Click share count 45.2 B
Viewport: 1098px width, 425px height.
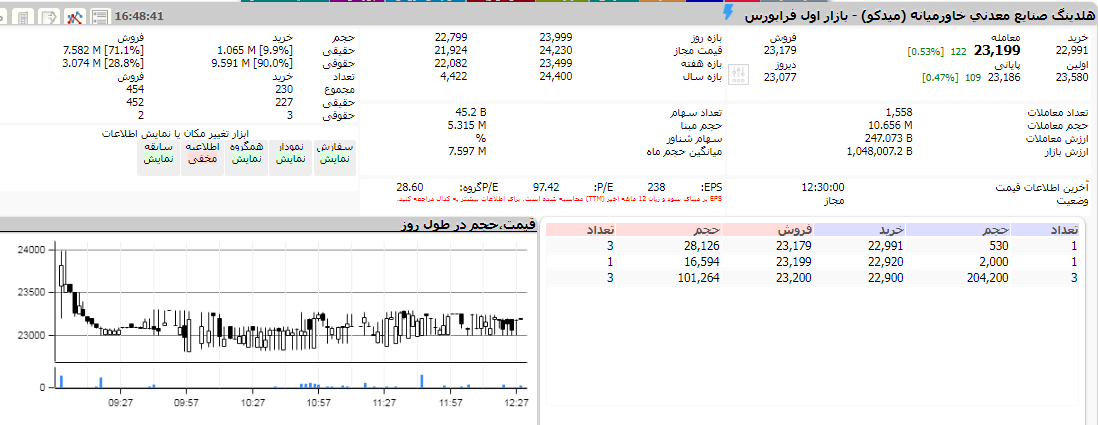471,112
